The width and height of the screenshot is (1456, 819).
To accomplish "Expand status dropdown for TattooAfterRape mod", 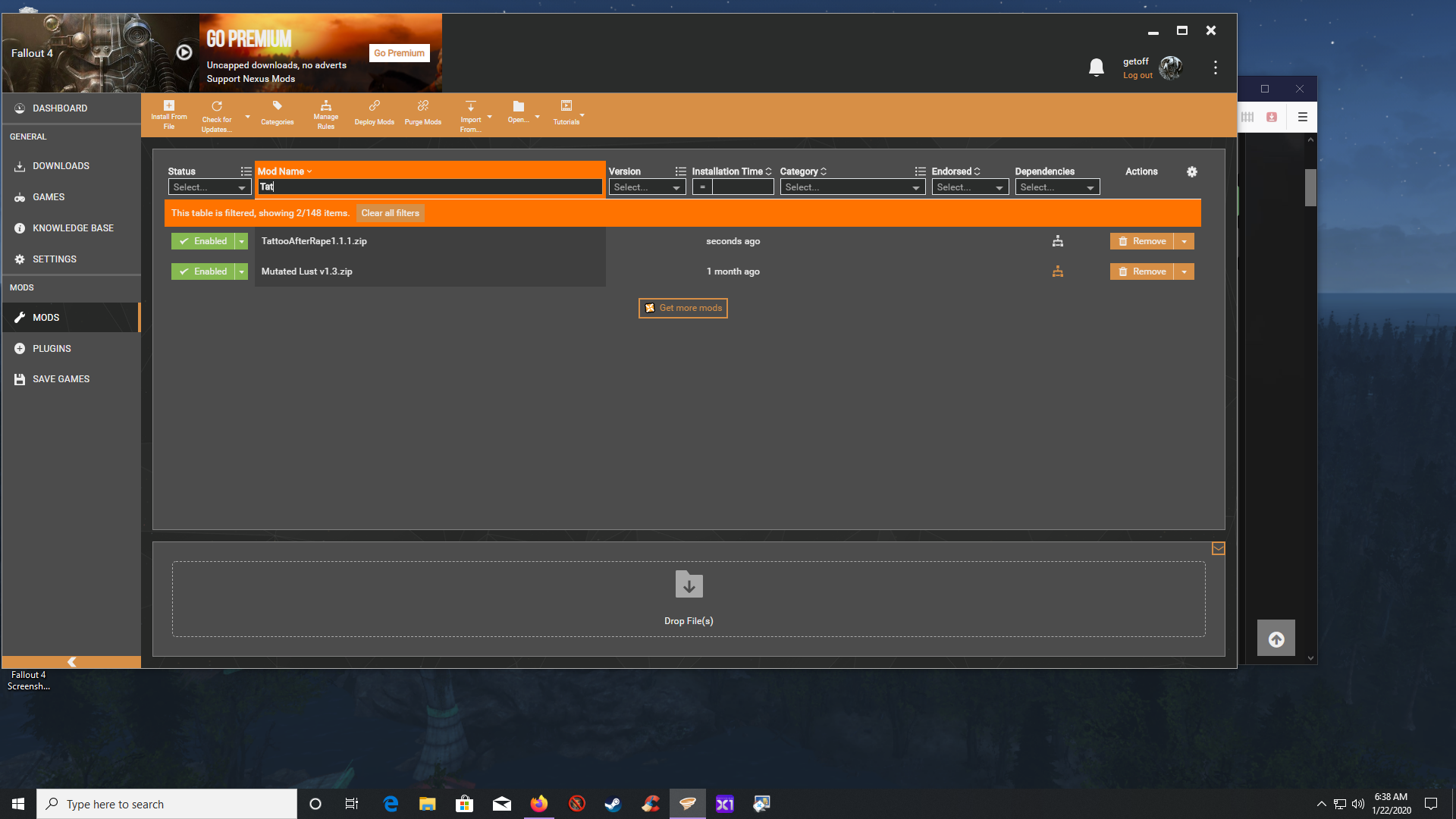I will pyautogui.click(x=241, y=241).
